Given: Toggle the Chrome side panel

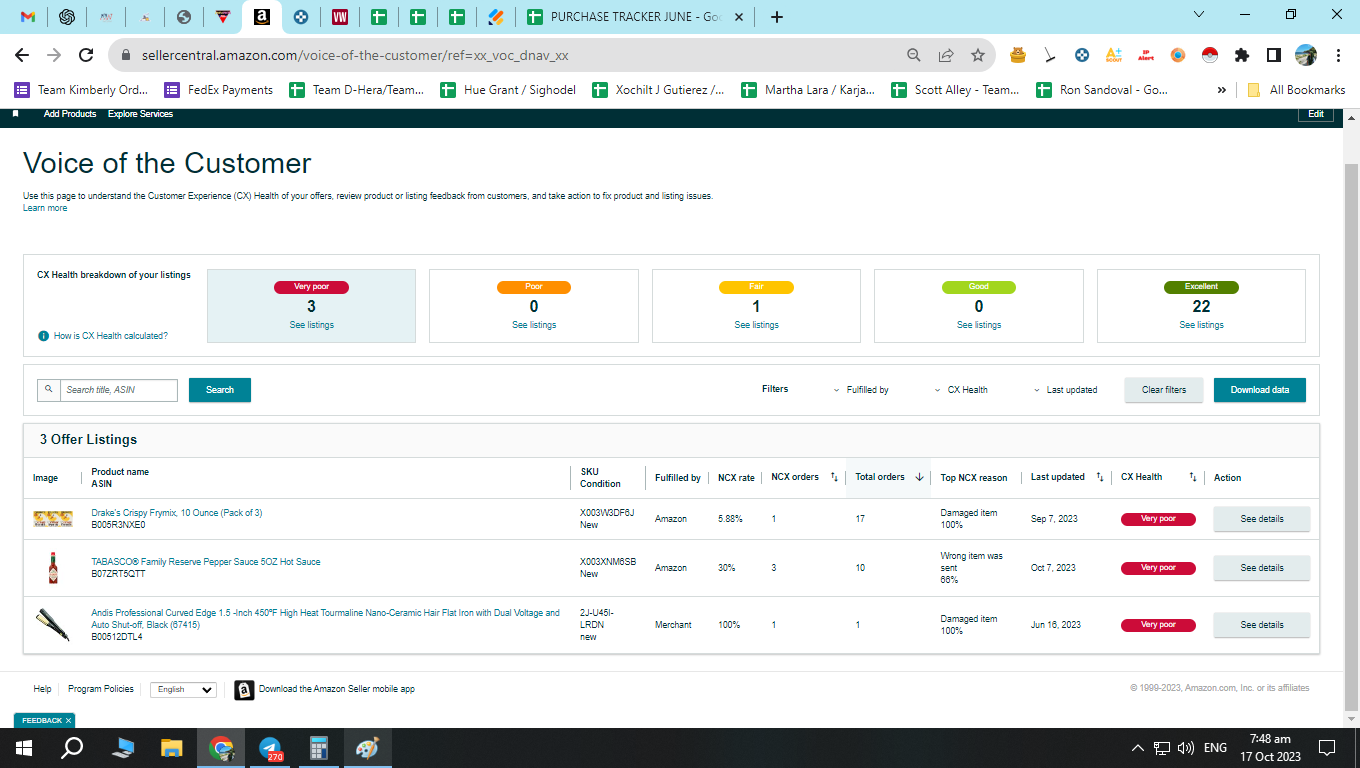Looking at the screenshot, I should 1274,55.
